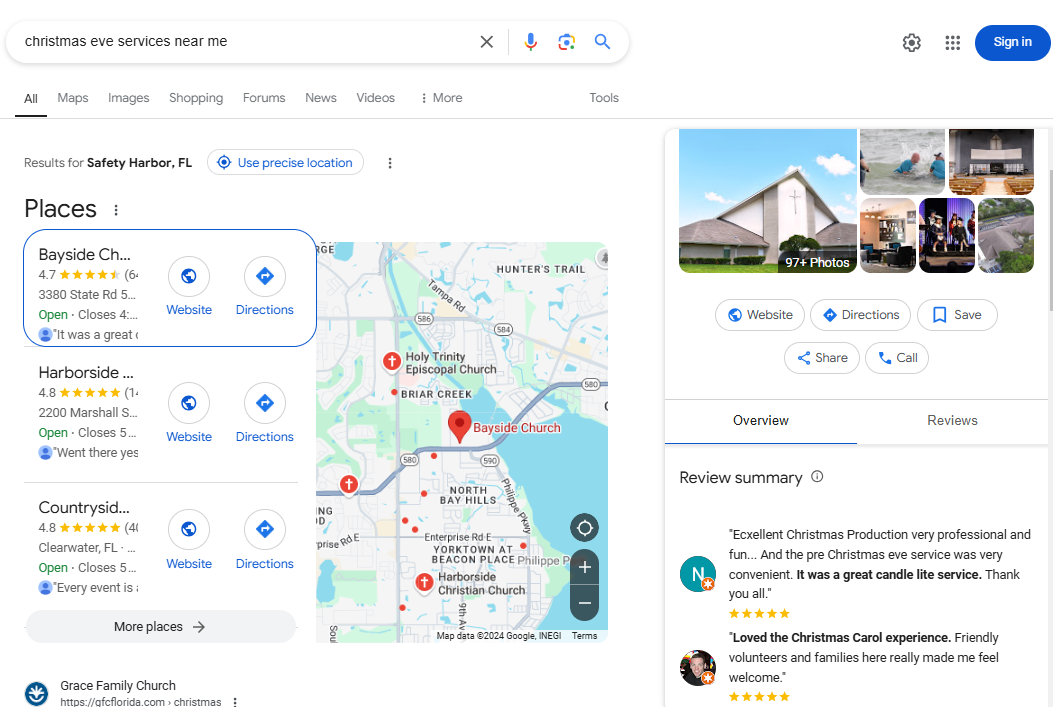Select the Countryside place listing title
This screenshot has width=1053, height=707.
point(84,508)
